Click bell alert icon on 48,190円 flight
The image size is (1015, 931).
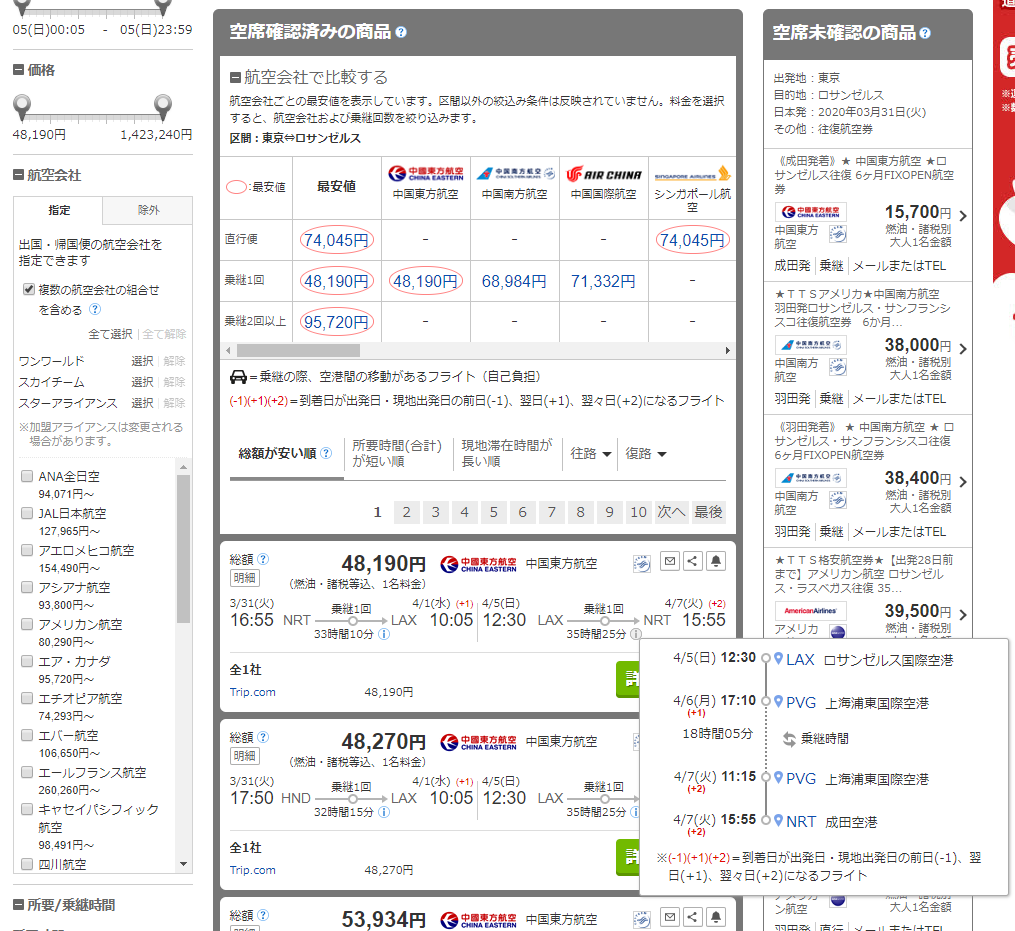click(715, 561)
